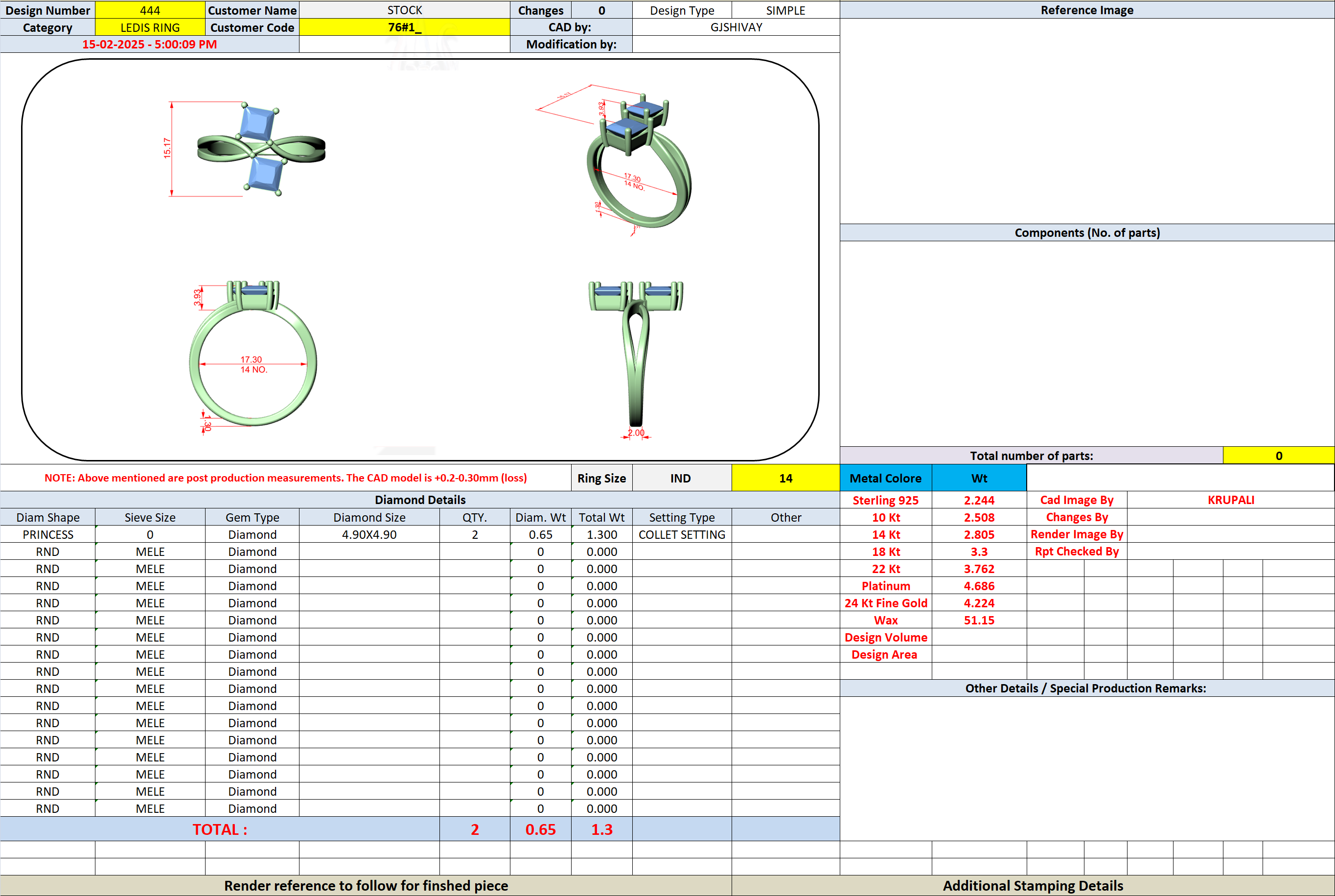This screenshot has height=896, width=1335.
Task: Select the 22 Kt weight 3.762
Action: click(979, 569)
